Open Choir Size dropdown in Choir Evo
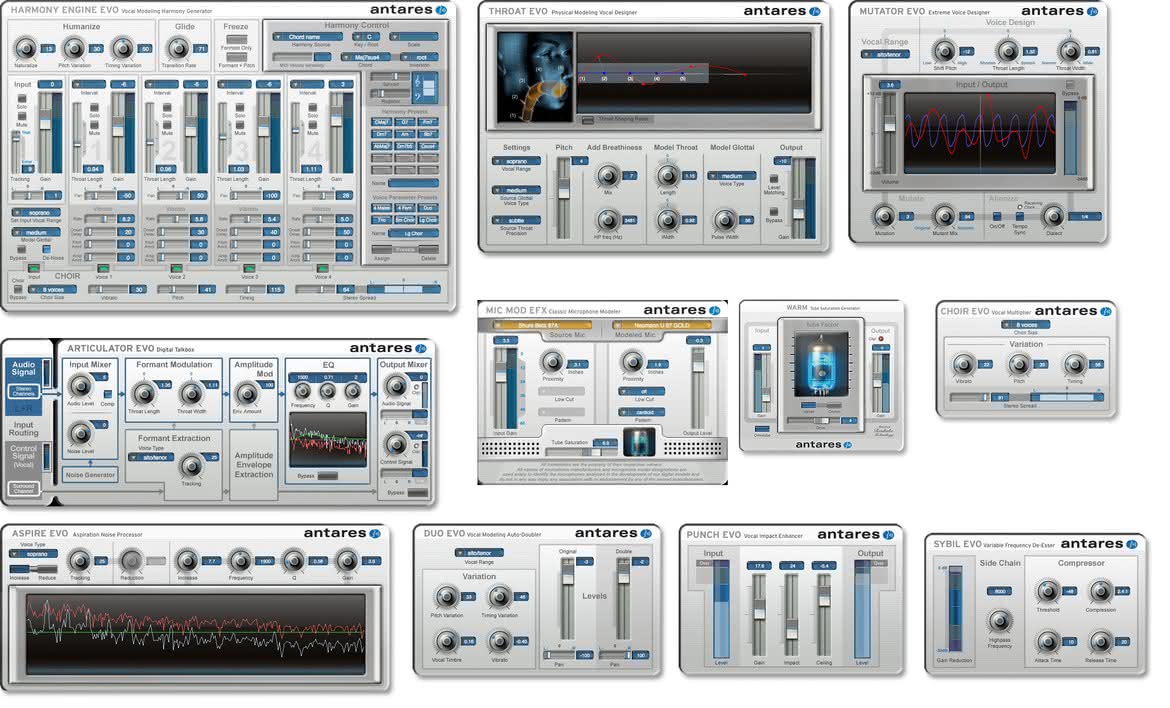Image resolution: width=1170 pixels, height=708 pixels. click(x=1026, y=325)
